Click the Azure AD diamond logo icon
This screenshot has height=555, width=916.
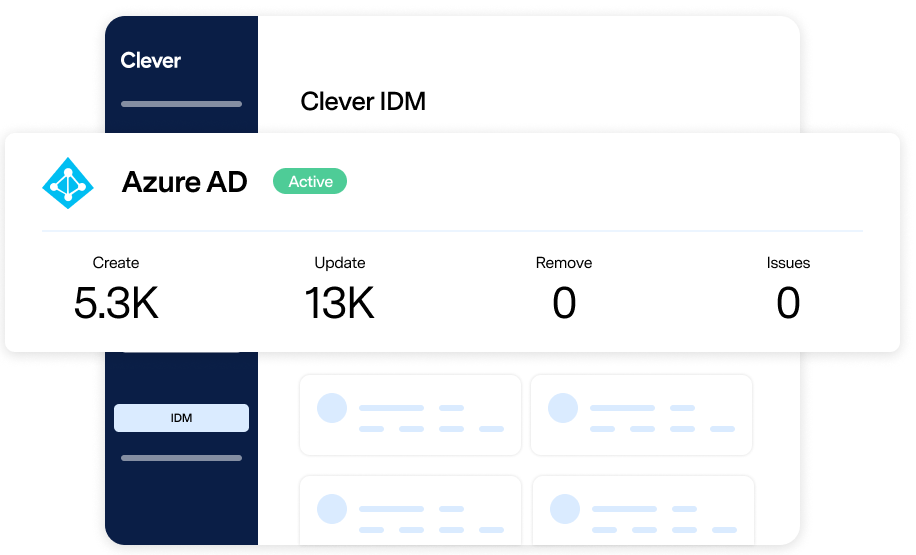(68, 183)
